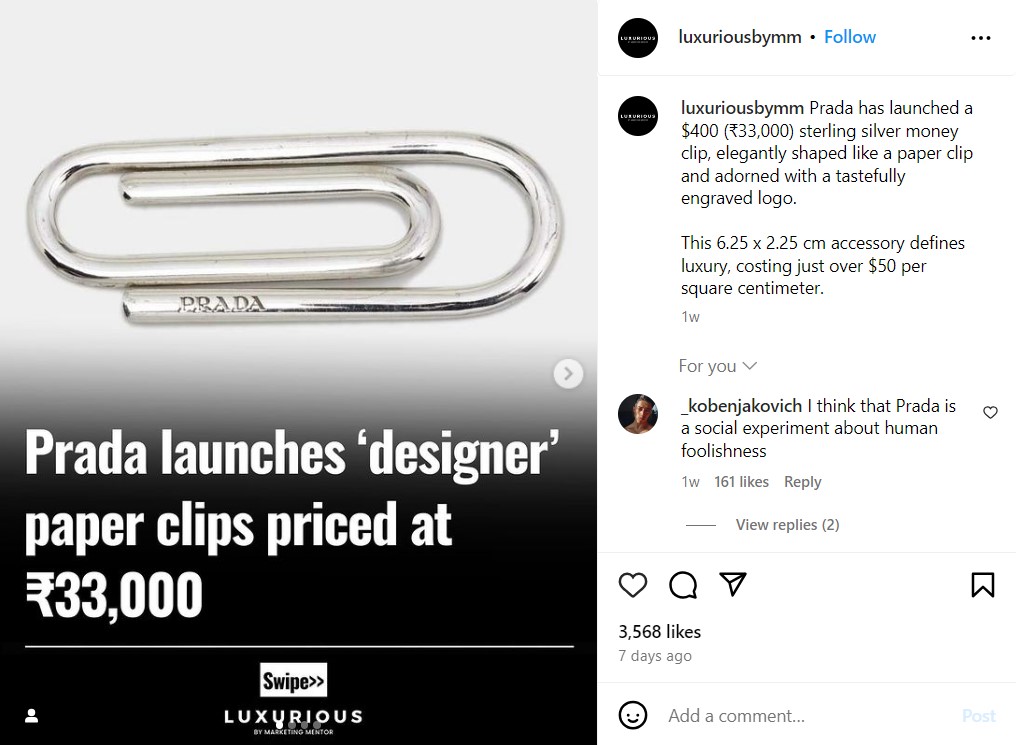View the 3,568 likes list
Screen dimensions: 1016x745
(x=659, y=632)
